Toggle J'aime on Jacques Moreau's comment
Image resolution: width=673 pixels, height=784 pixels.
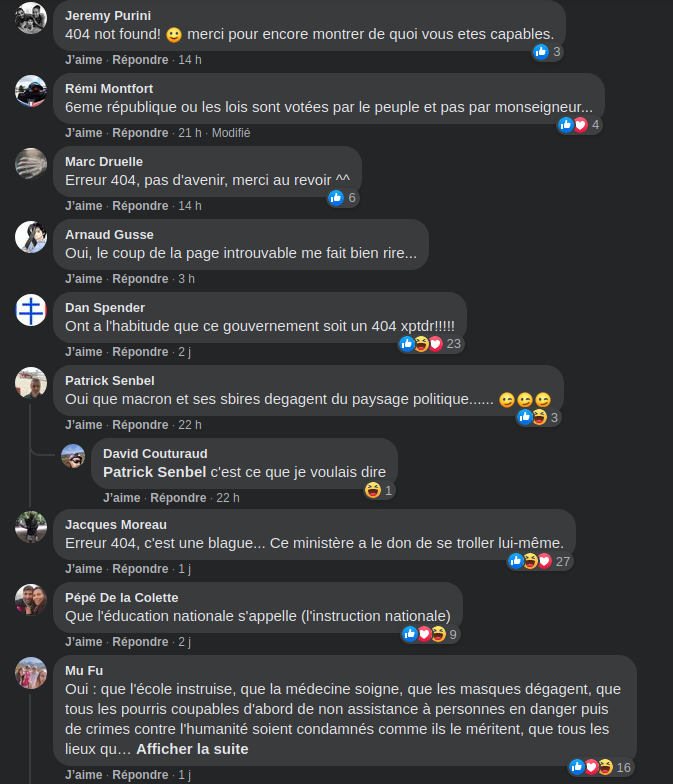pyautogui.click(x=84, y=569)
